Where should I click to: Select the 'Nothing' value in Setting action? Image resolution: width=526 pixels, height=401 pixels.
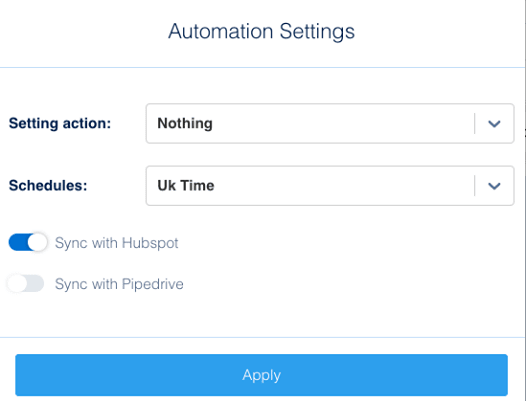(x=185, y=123)
